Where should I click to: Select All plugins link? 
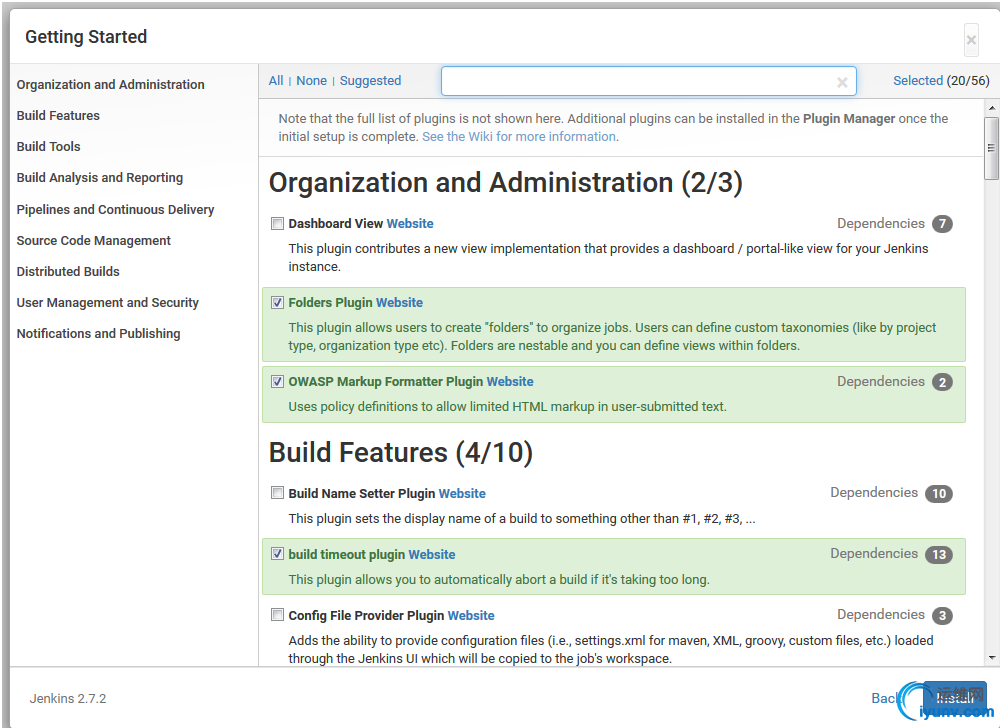(276, 81)
